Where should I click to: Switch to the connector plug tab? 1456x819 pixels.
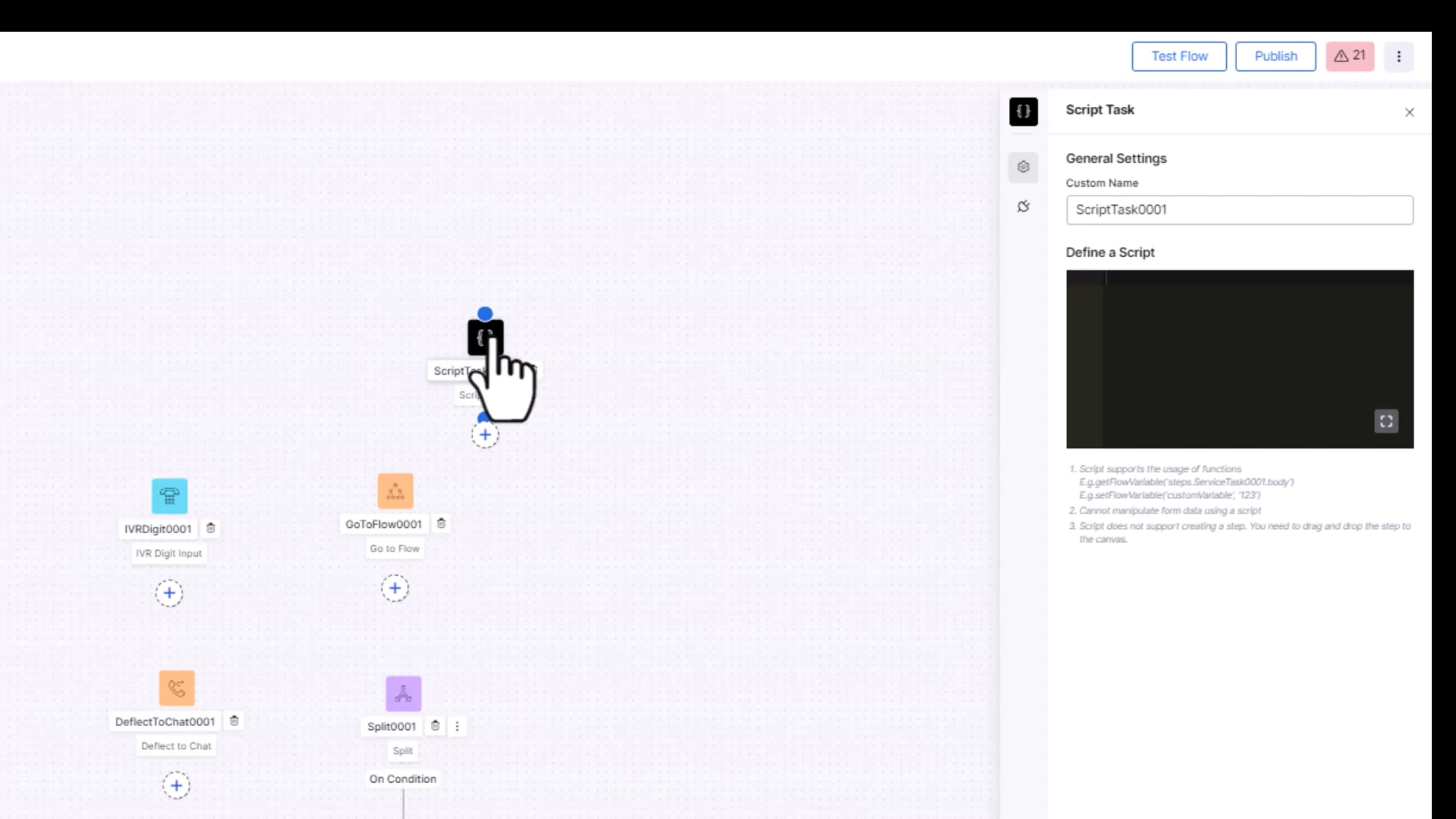click(1023, 206)
